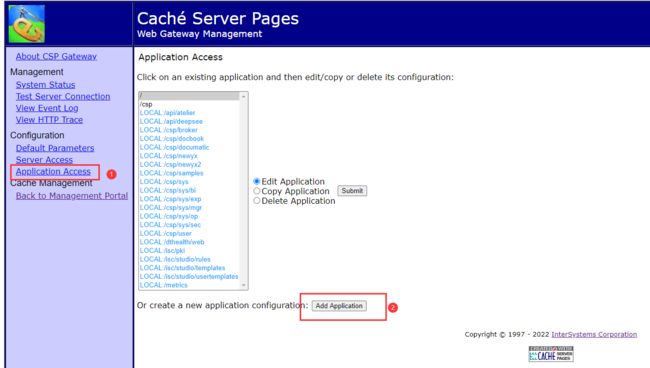Click the application list scroll-down arrow
650x368 pixels.
244,285
